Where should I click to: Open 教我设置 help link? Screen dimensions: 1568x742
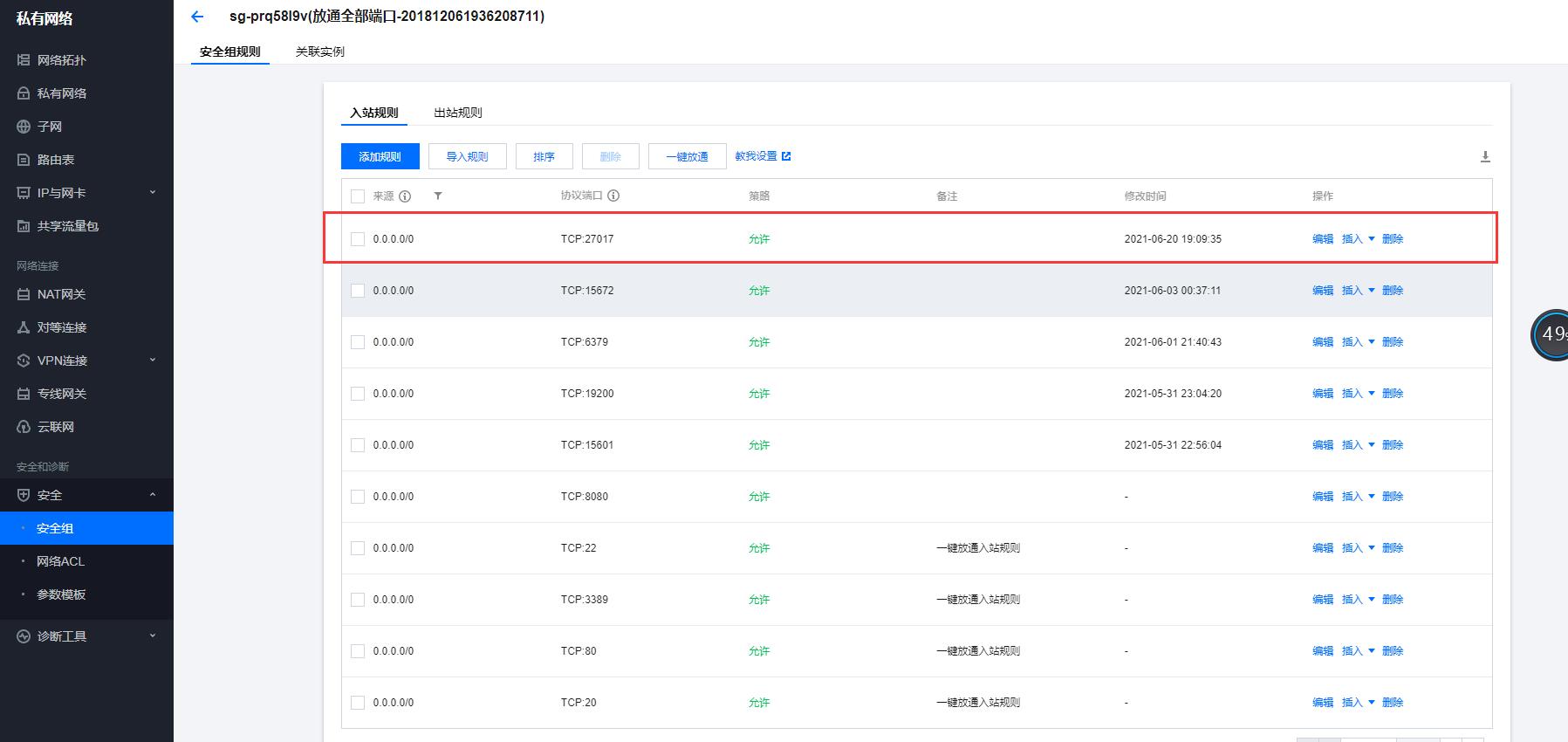tap(763, 156)
